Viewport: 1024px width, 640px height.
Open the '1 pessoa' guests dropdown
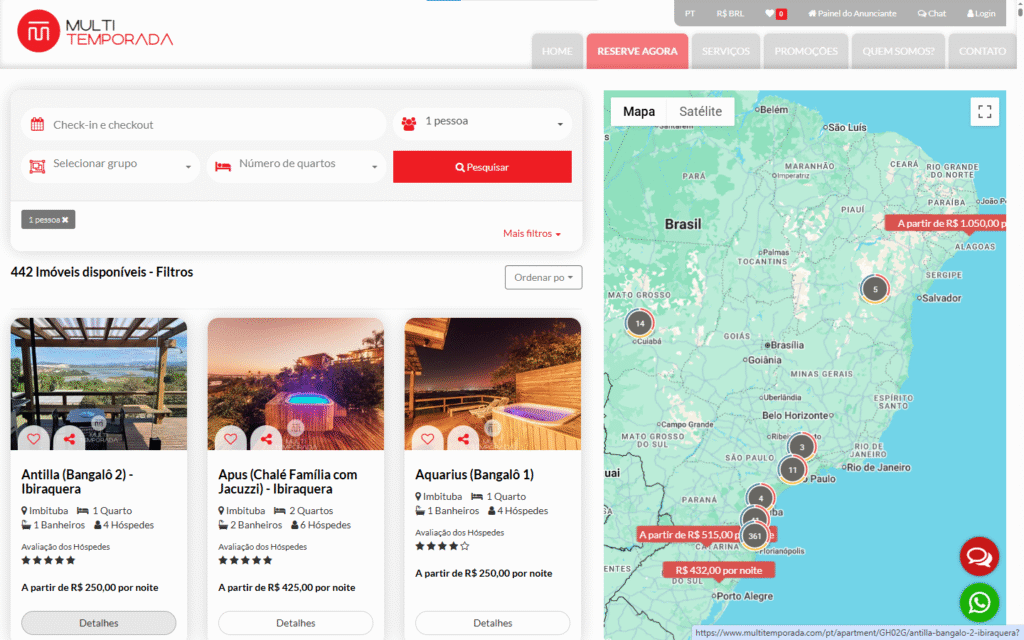tap(483, 123)
